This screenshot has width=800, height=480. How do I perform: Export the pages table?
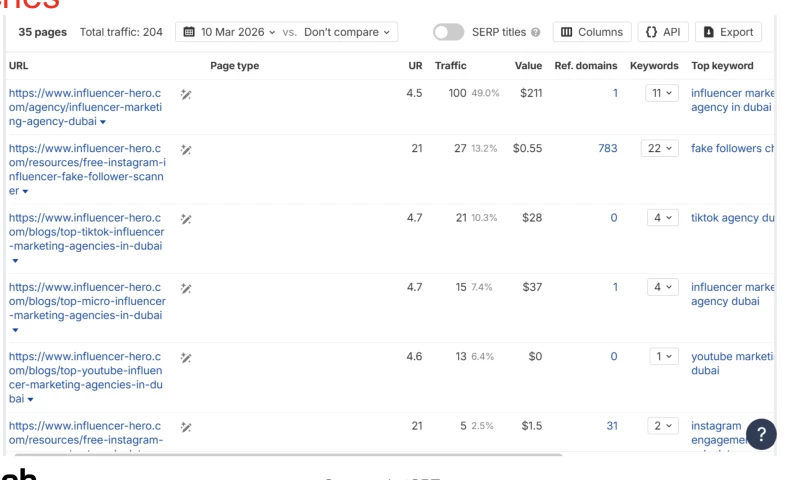728,32
